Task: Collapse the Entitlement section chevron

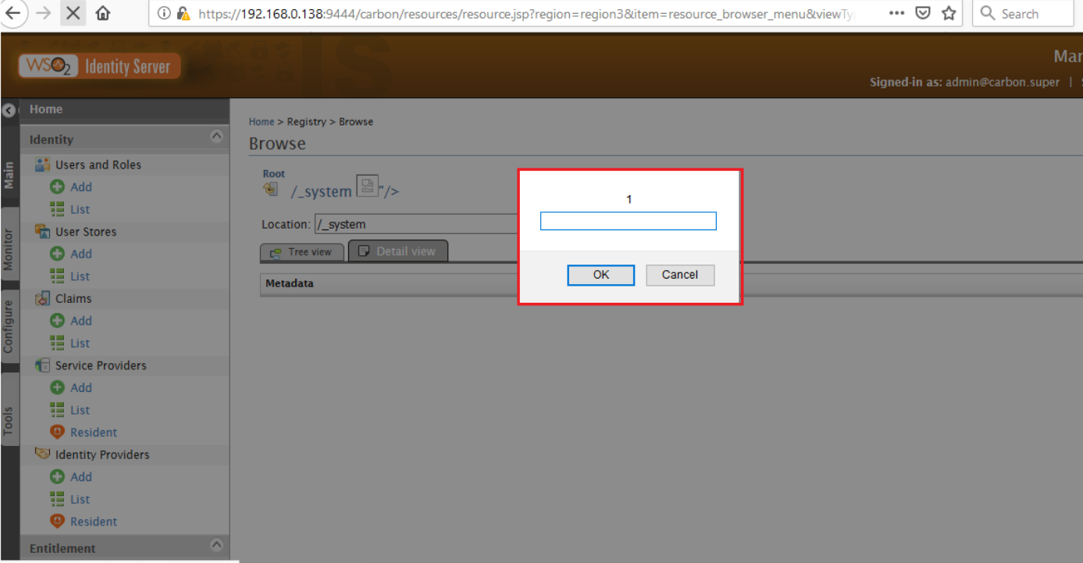Action: [x=216, y=545]
